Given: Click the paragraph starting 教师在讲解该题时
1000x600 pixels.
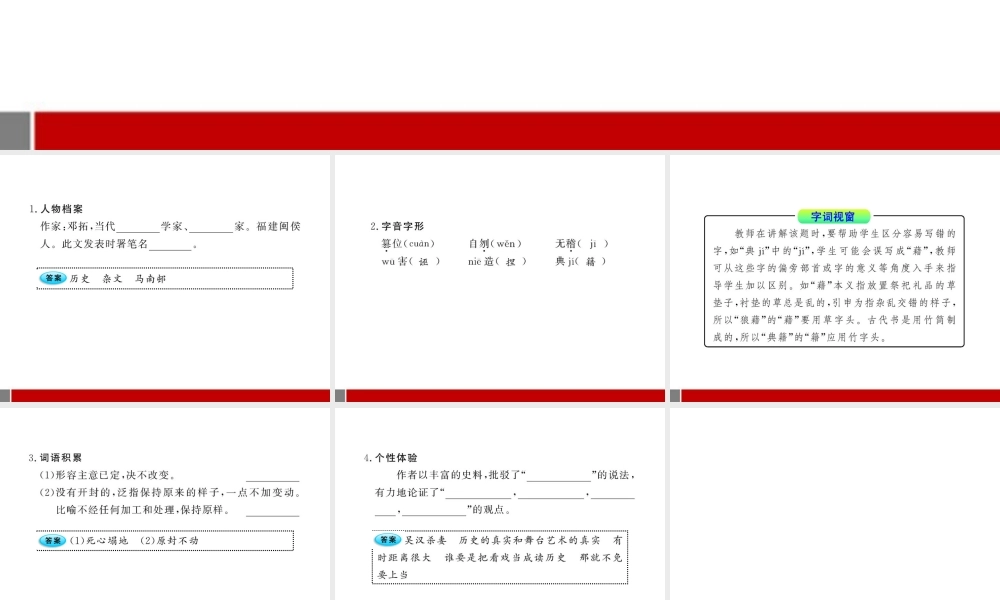Looking at the screenshot, I should (x=834, y=285).
